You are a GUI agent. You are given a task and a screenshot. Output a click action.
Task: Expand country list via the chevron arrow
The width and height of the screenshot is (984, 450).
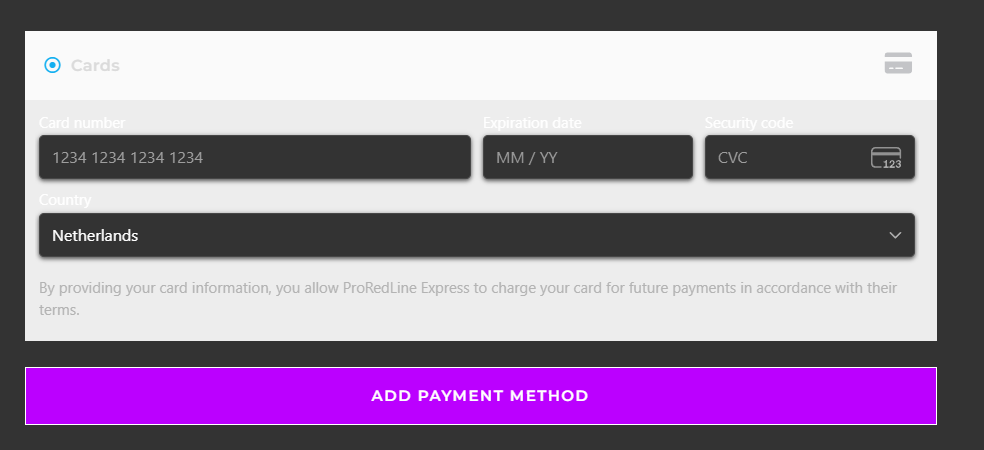[x=895, y=235]
